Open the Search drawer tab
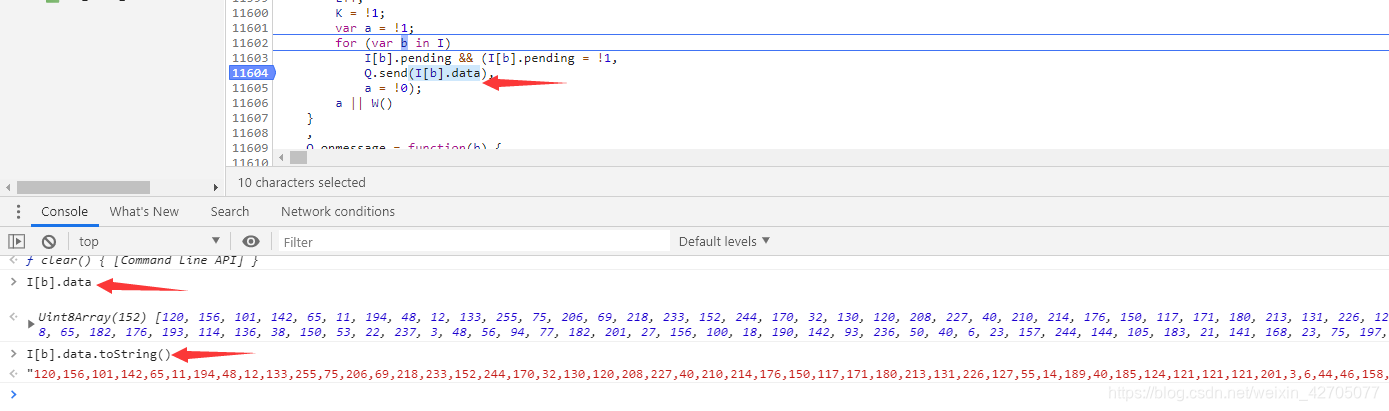The image size is (1389, 411). click(229, 212)
